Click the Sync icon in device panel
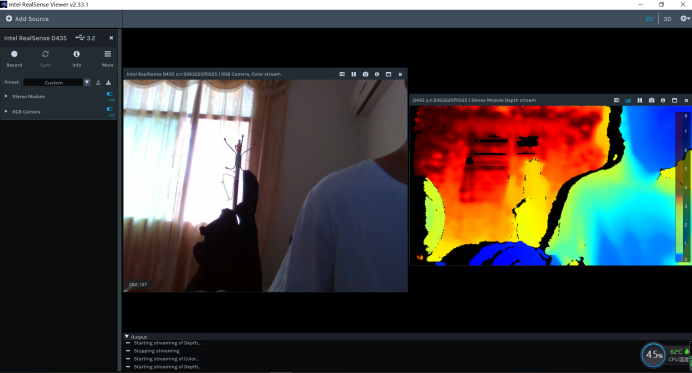The height and width of the screenshot is (373, 692). click(45, 54)
